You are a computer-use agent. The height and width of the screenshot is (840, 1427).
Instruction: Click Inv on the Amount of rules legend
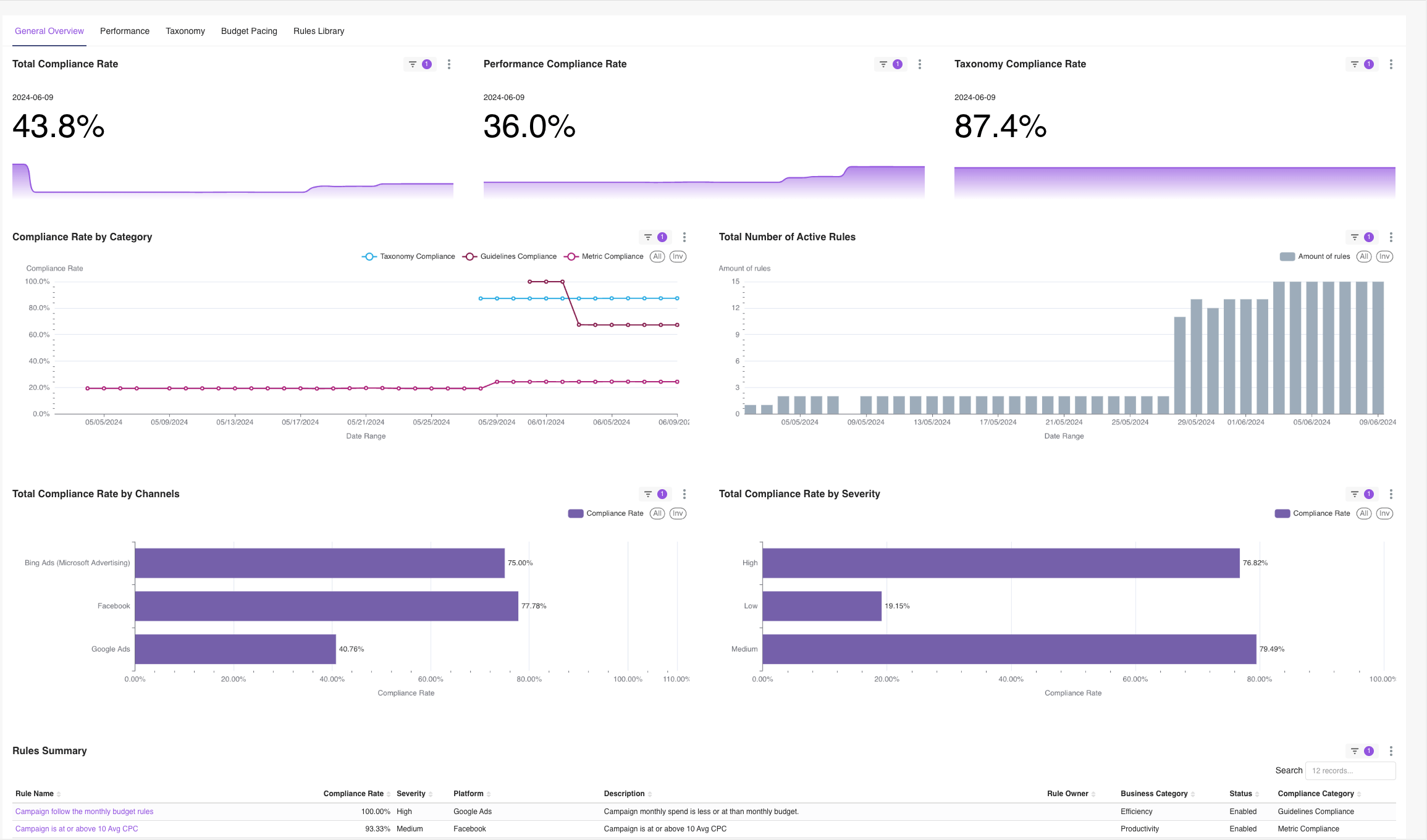[x=1384, y=256]
